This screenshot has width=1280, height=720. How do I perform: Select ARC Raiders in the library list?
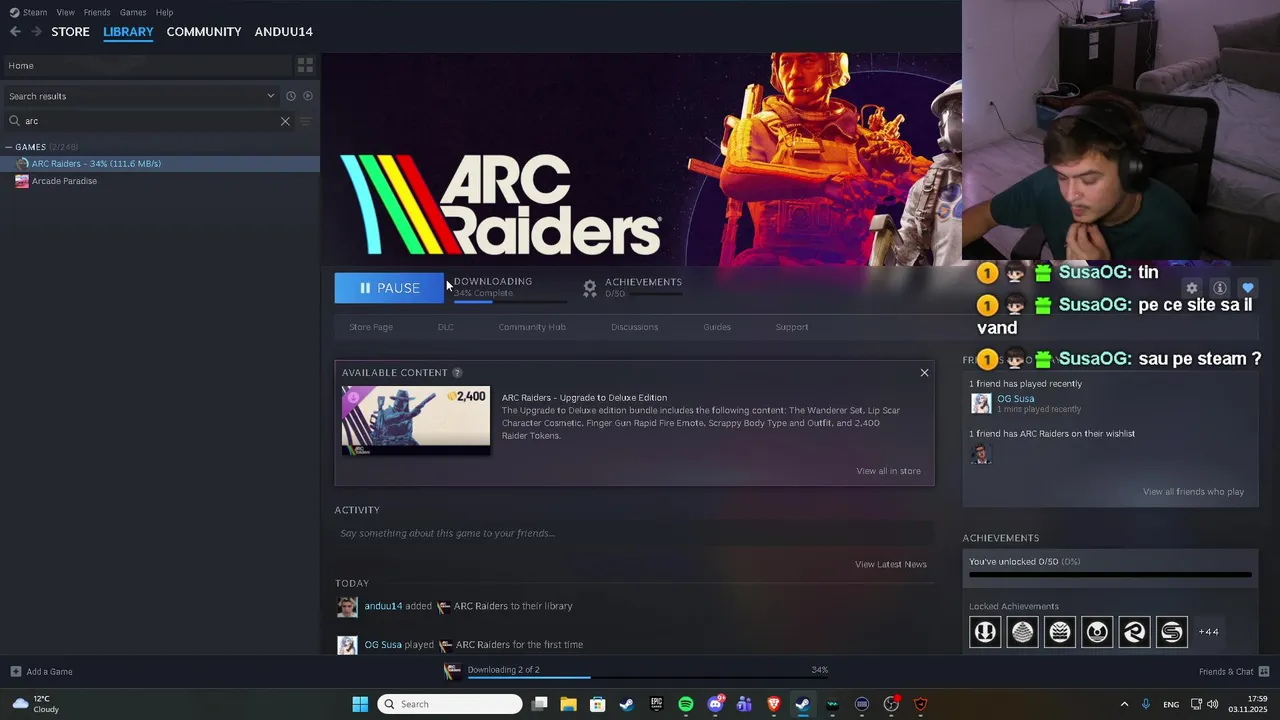pos(160,163)
